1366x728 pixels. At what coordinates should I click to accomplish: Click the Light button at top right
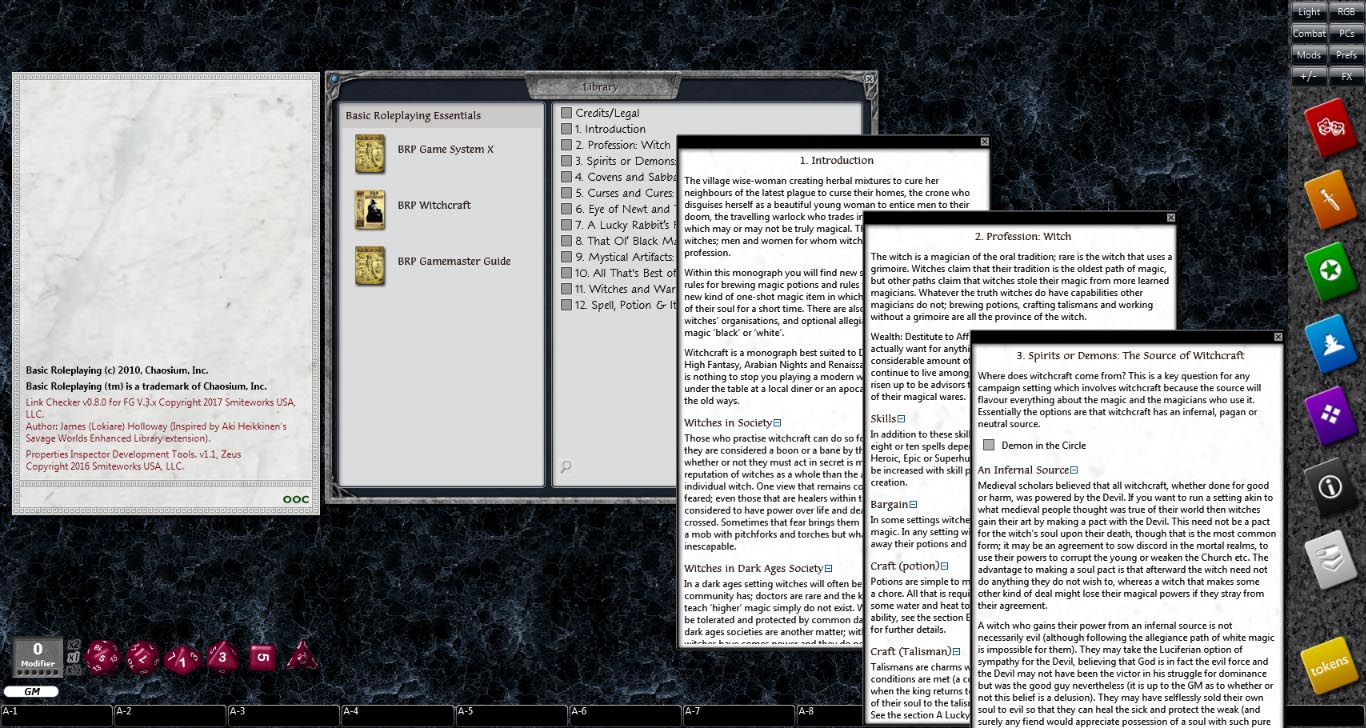tap(1308, 11)
